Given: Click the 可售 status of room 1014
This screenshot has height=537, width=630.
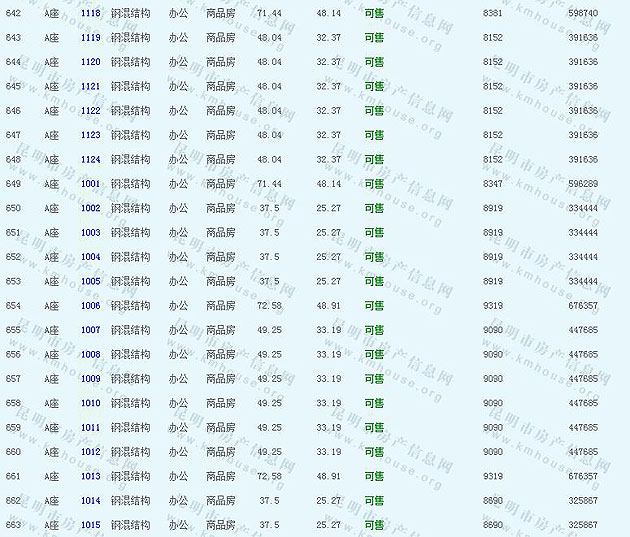Looking at the screenshot, I should [x=374, y=501].
